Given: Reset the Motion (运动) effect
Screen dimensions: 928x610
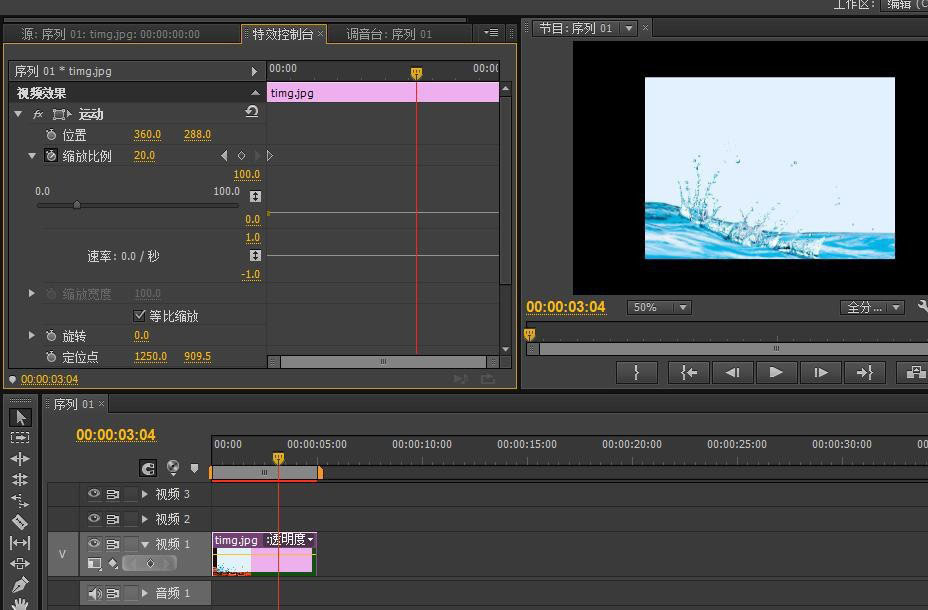Looking at the screenshot, I should click(x=252, y=113).
